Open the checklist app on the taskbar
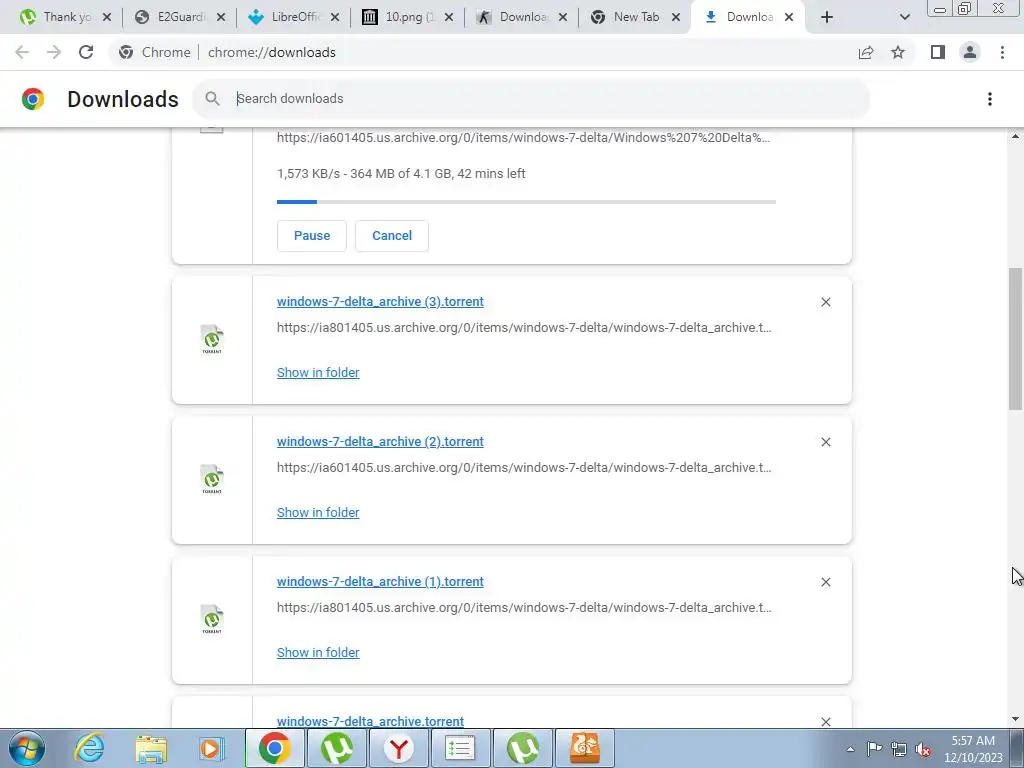 pos(460,748)
